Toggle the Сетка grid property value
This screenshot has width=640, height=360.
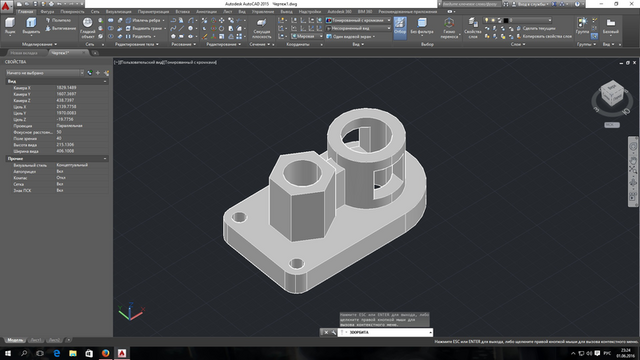[x=60, y=184]
